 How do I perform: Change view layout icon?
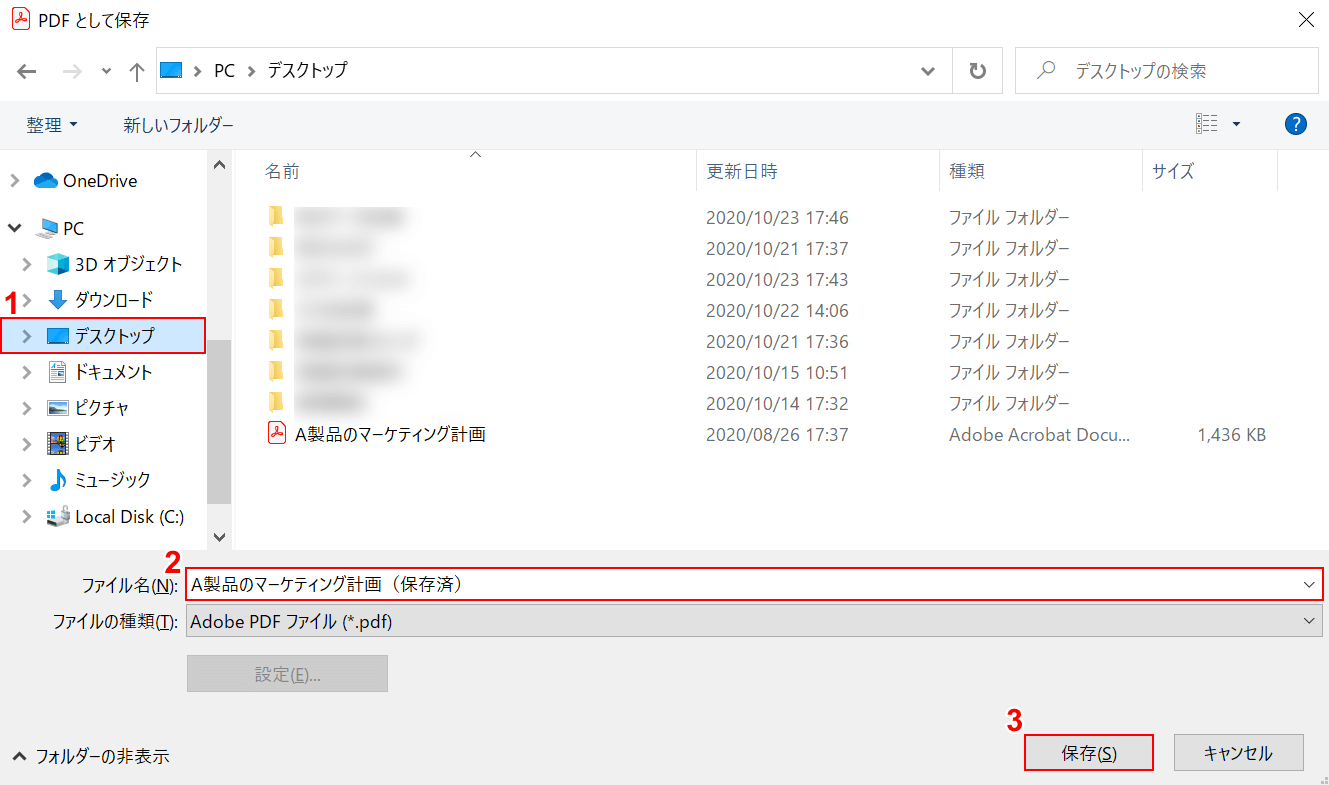[x=1207, y=124]
